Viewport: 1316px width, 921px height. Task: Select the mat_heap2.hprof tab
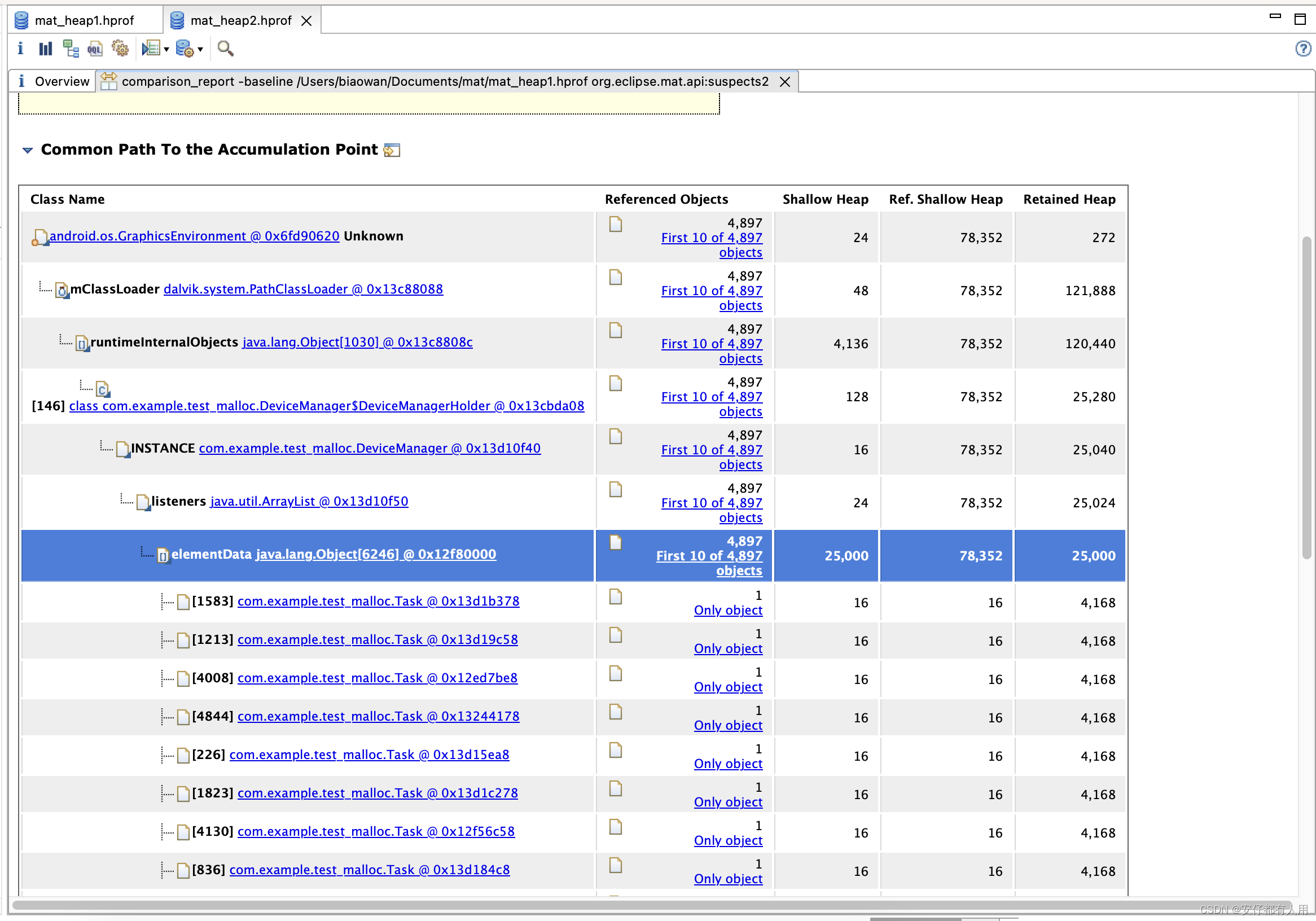coord(241,20)
